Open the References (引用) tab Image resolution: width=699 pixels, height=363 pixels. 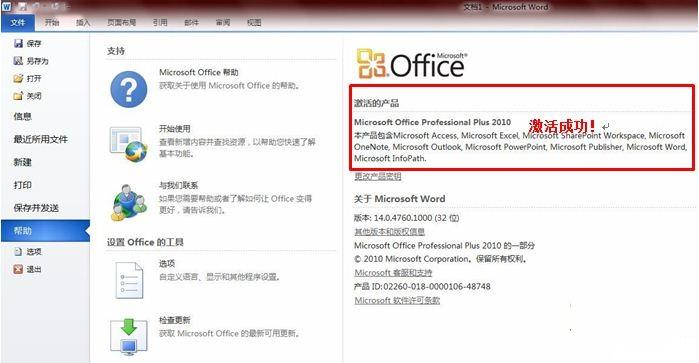(x=160, y=22)
